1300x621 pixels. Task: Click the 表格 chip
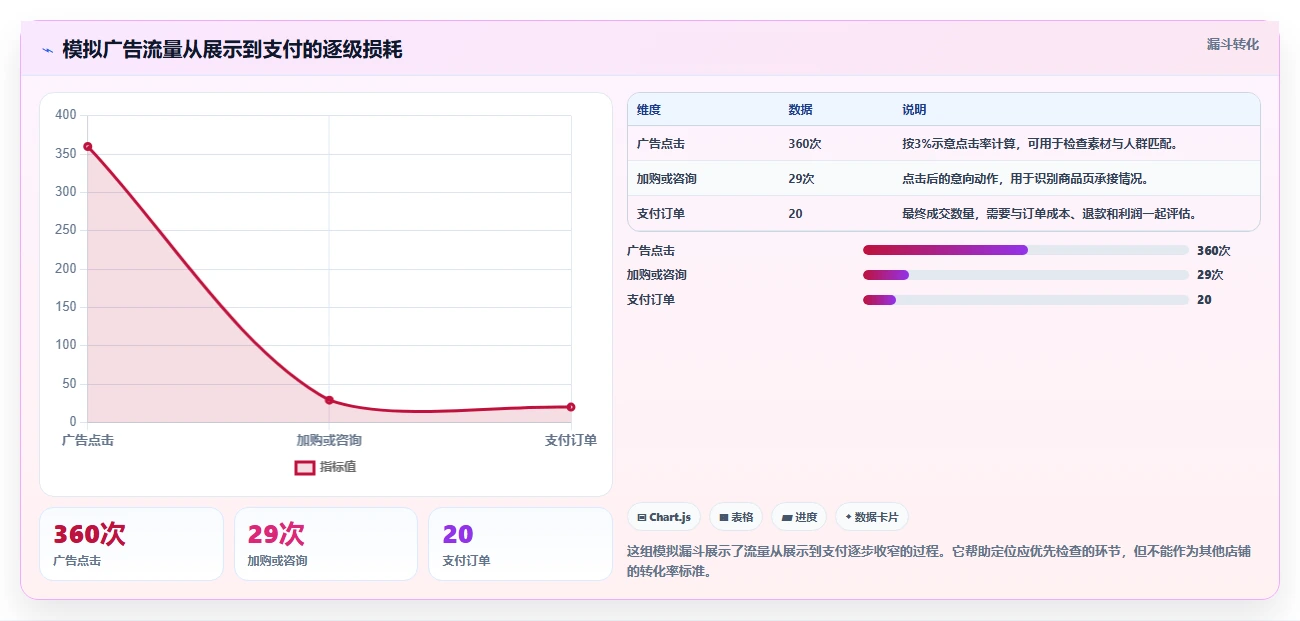tap(736, 517)
